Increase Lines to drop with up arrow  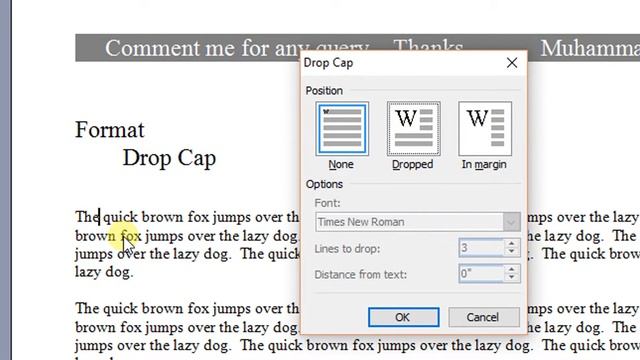[512, 244]
